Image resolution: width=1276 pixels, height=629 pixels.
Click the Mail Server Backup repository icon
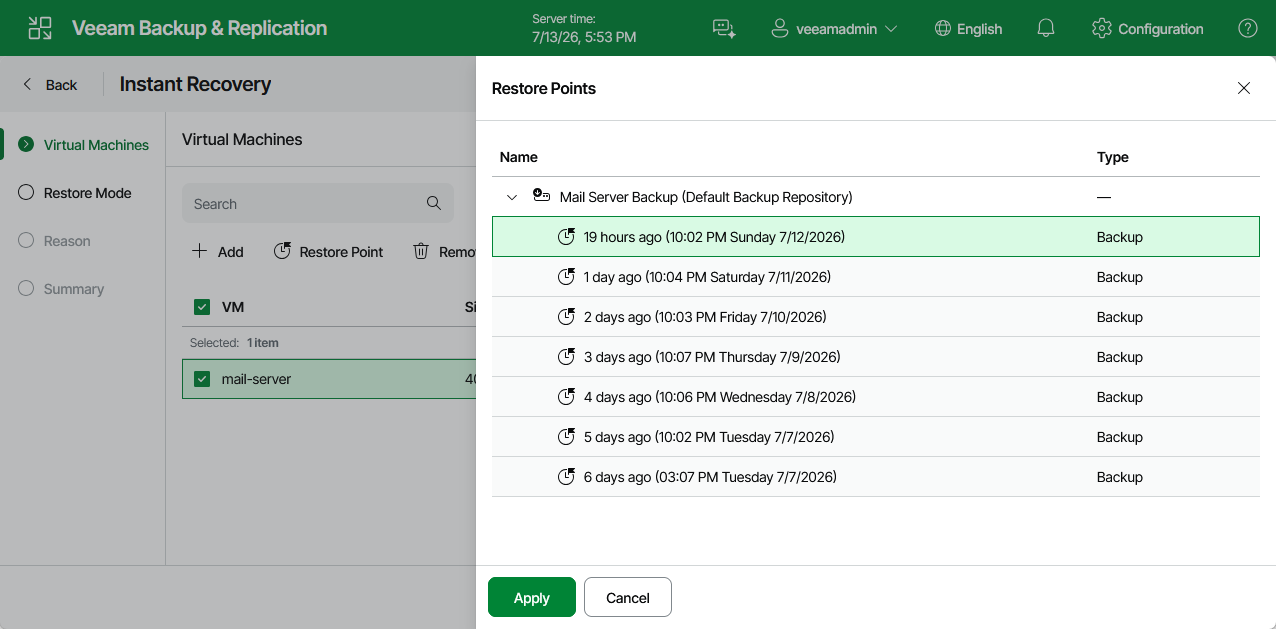tap(541, 196)
